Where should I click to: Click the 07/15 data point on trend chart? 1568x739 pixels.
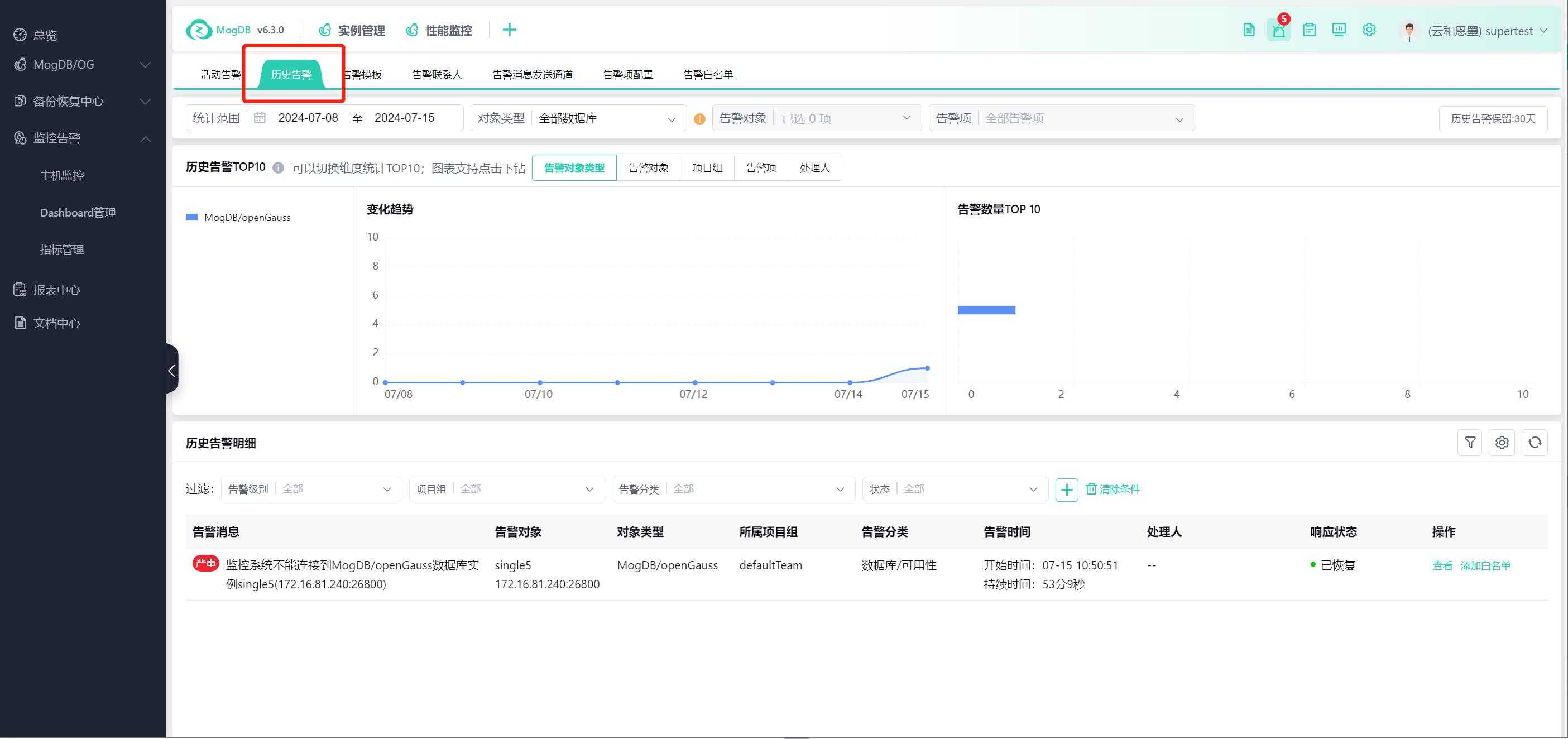pos(927,368)
